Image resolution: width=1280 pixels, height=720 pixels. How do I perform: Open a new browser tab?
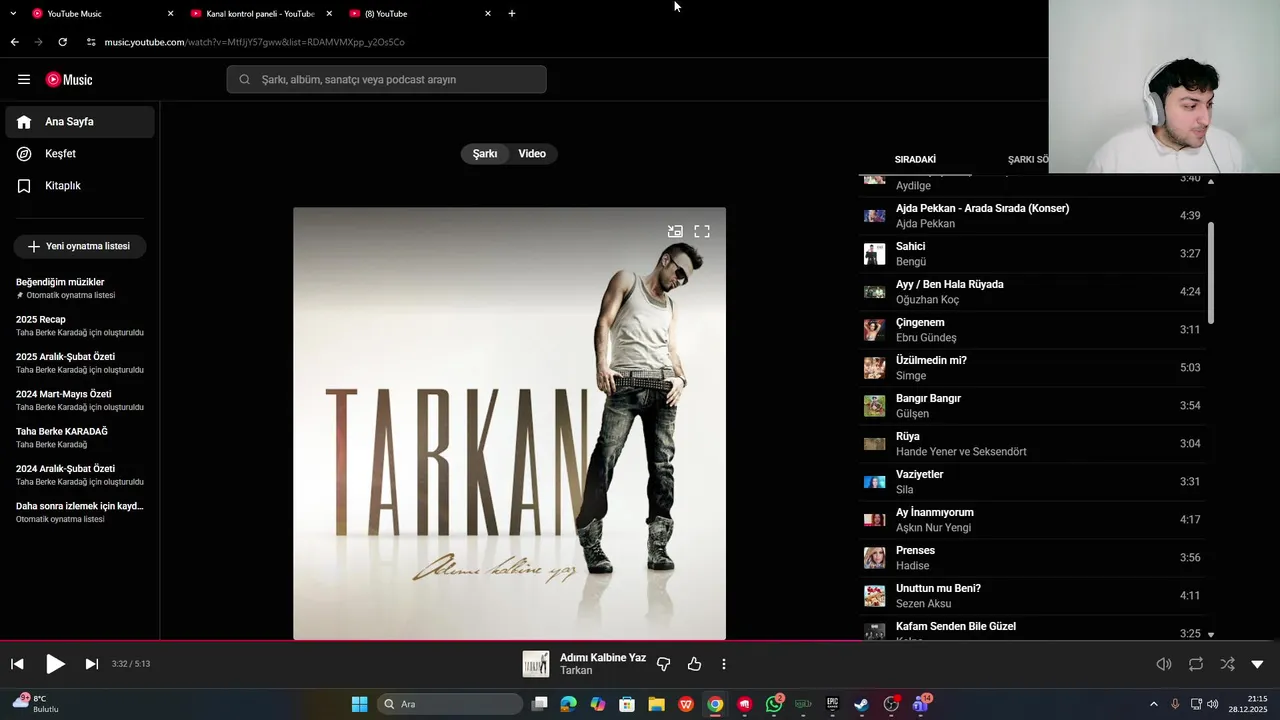coord(512,14)
